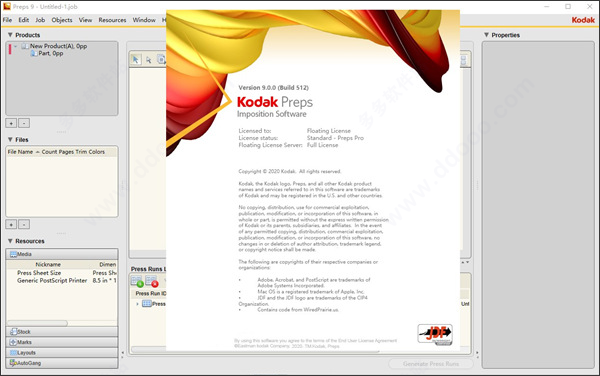Click the Version 9.0.0 (Build 512) text
Viewport: 600px width, 376px height.
[273, 88]
